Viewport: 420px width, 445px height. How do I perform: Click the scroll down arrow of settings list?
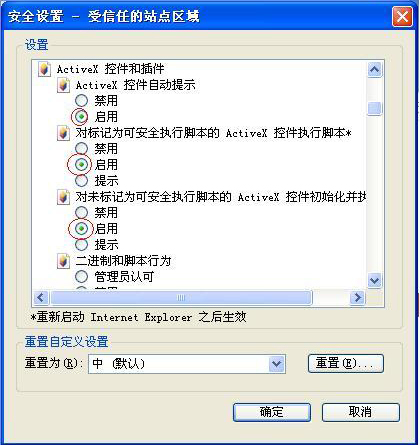point(374,281)
